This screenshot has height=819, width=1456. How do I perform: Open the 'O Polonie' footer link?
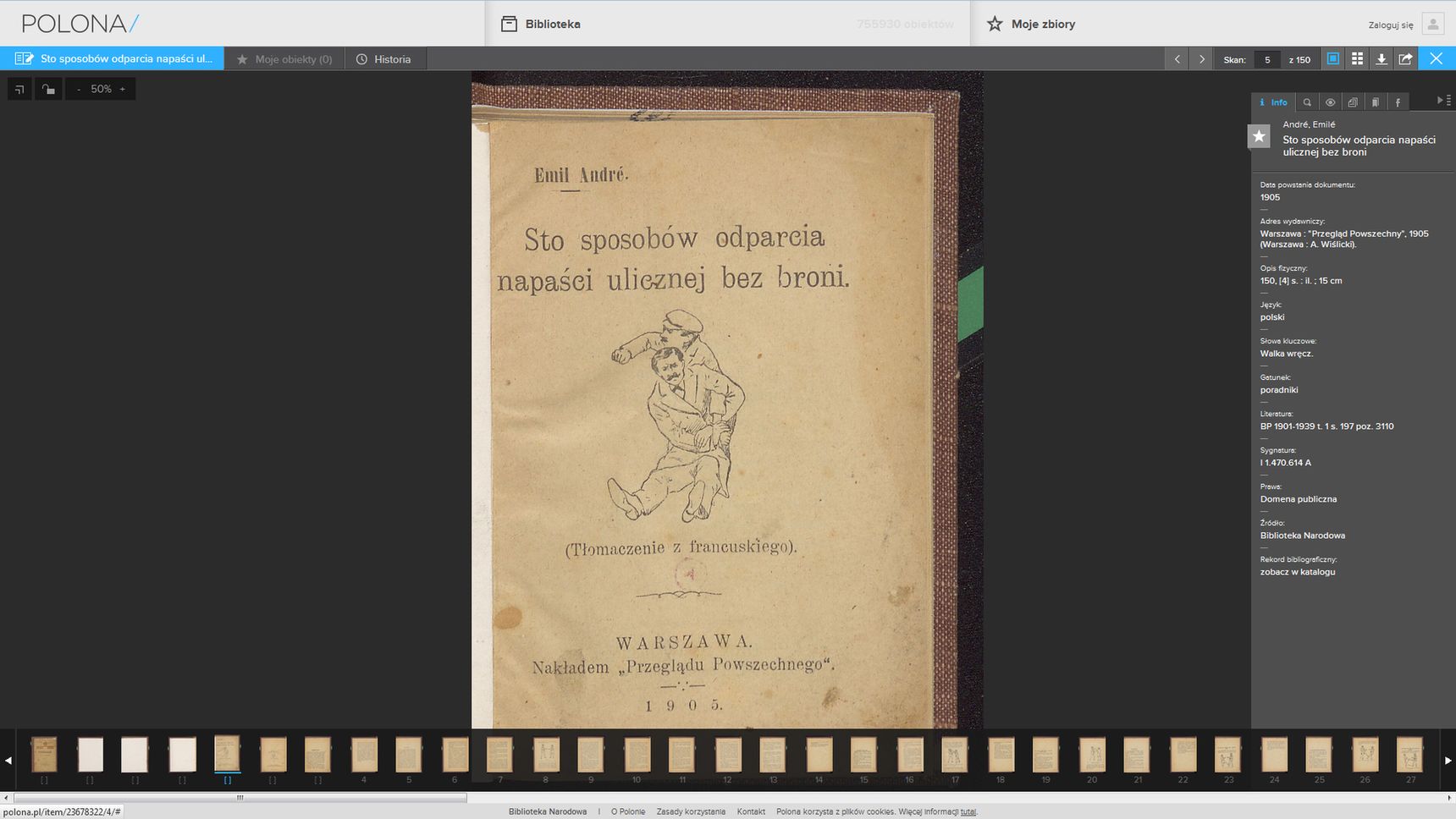click(x=628, y=811)
